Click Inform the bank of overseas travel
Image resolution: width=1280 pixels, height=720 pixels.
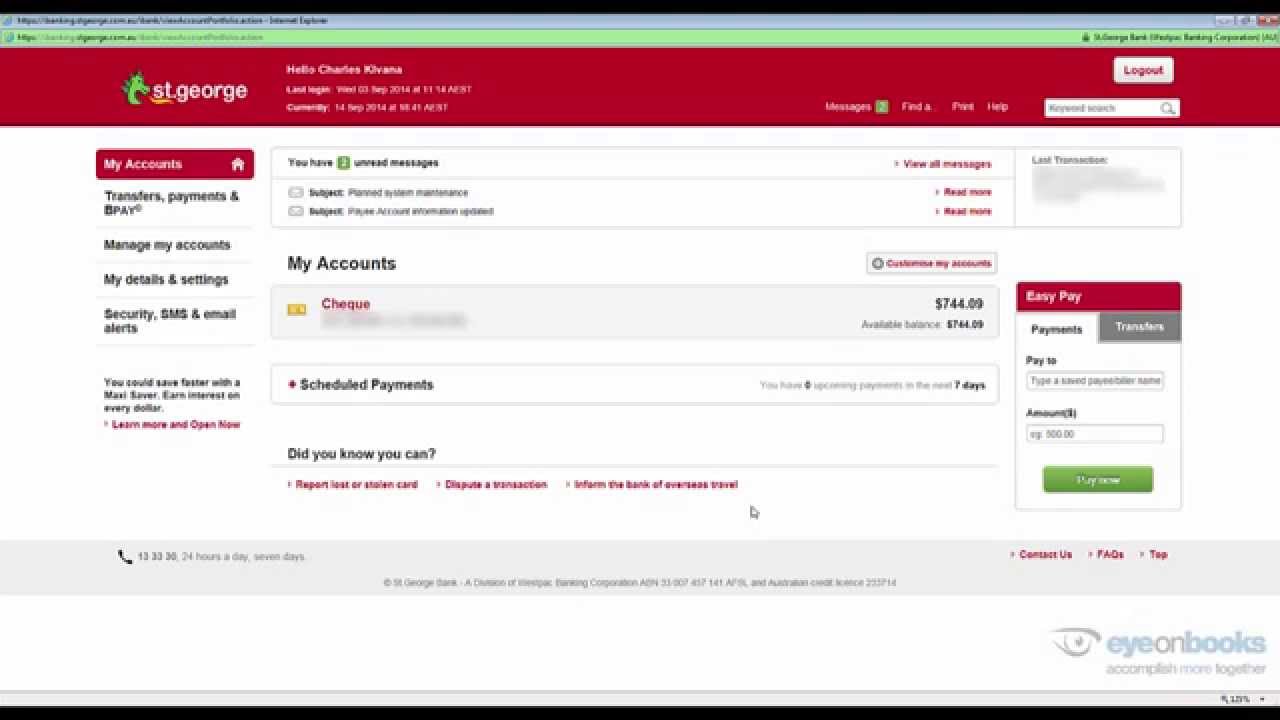656,485
